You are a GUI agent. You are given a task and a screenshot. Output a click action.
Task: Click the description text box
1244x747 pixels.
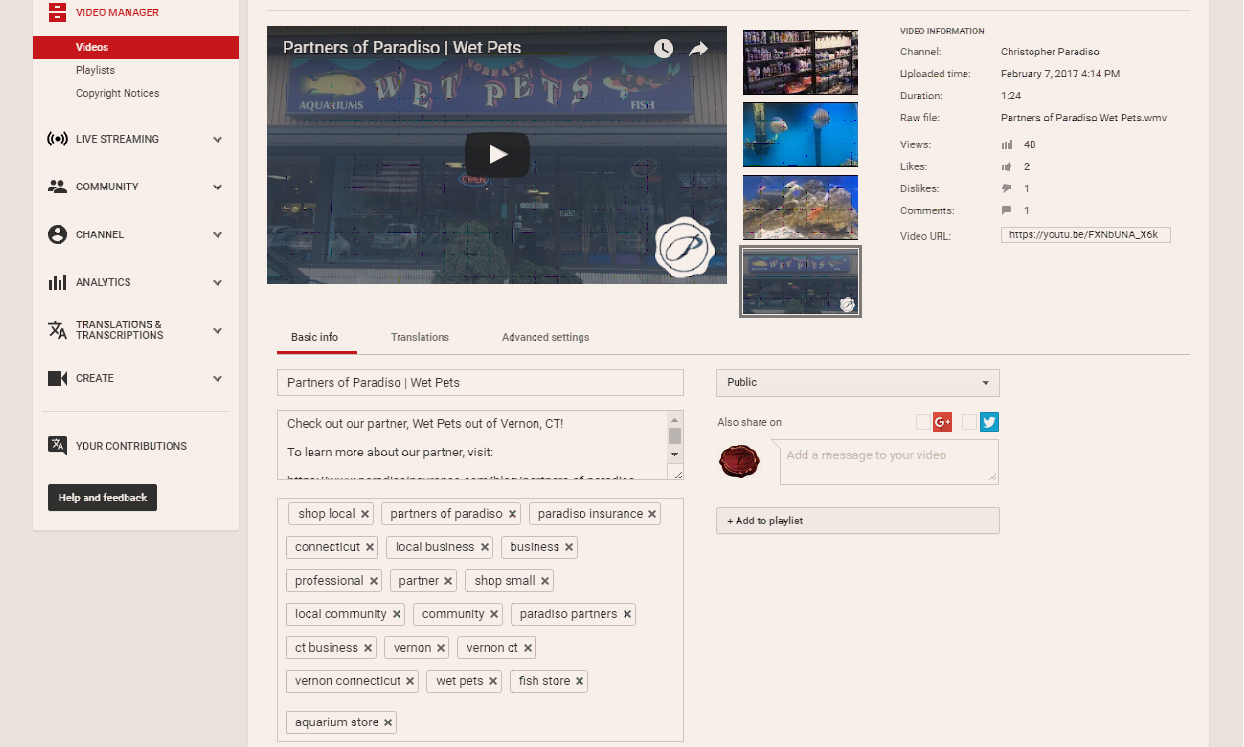pos(473,445)
